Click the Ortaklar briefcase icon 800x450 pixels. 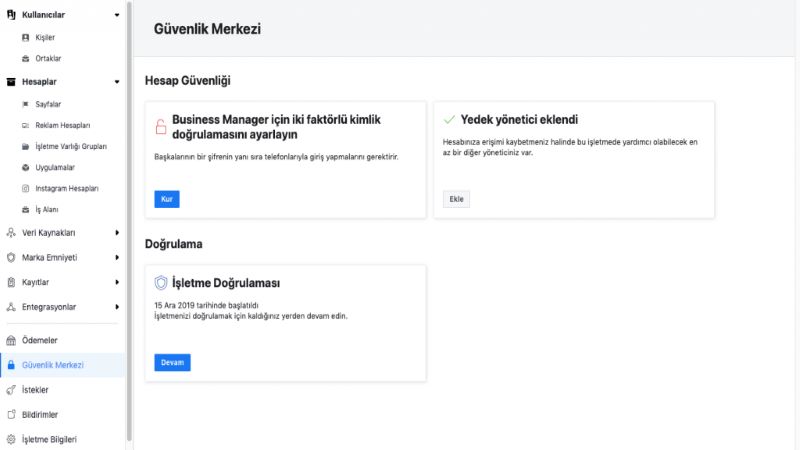click(26, 58)
